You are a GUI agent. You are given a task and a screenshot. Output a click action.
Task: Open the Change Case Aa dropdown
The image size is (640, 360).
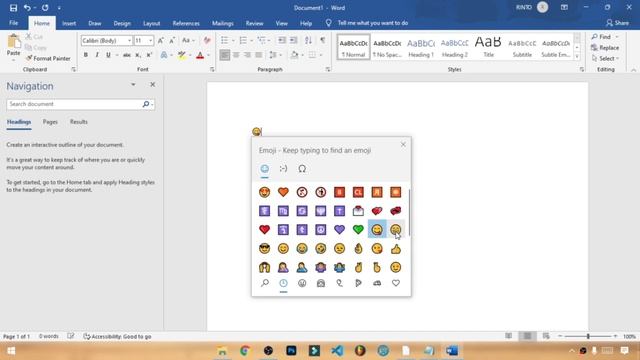tap(188, 40)
